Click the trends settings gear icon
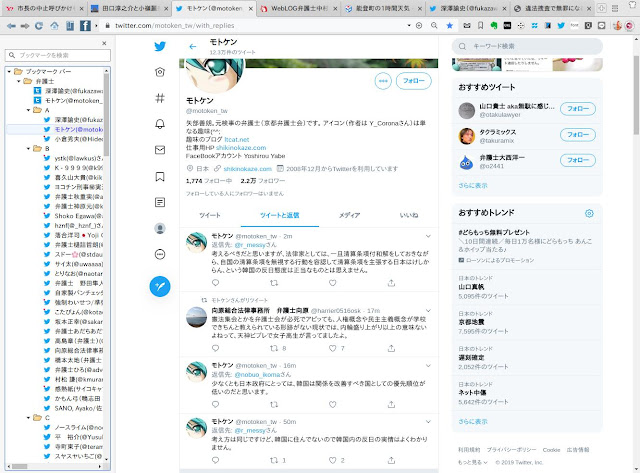 (589, 213)
